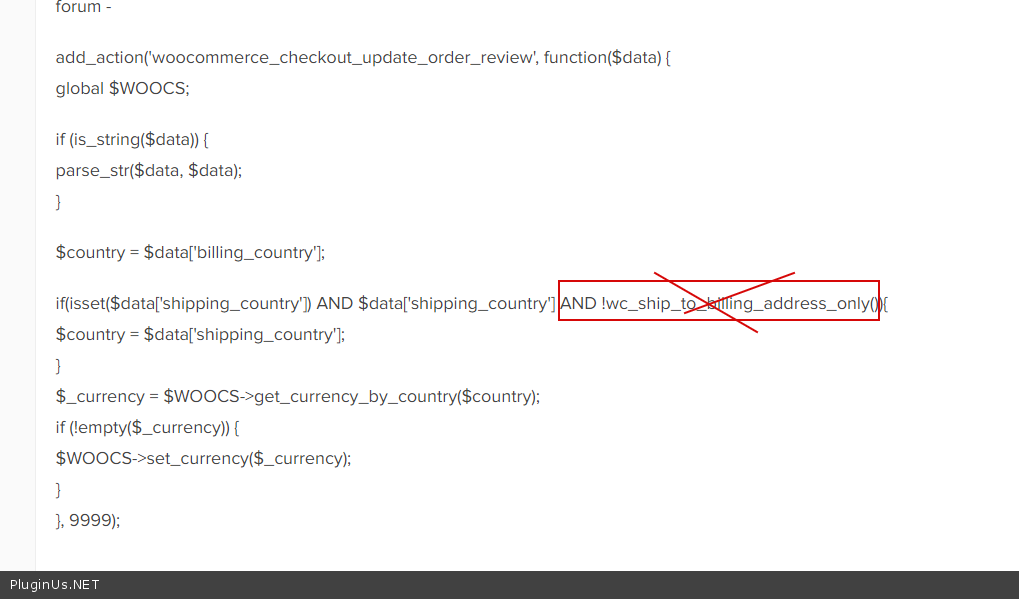
Task: Click the function($data) text
Action: tap(602, 57)
